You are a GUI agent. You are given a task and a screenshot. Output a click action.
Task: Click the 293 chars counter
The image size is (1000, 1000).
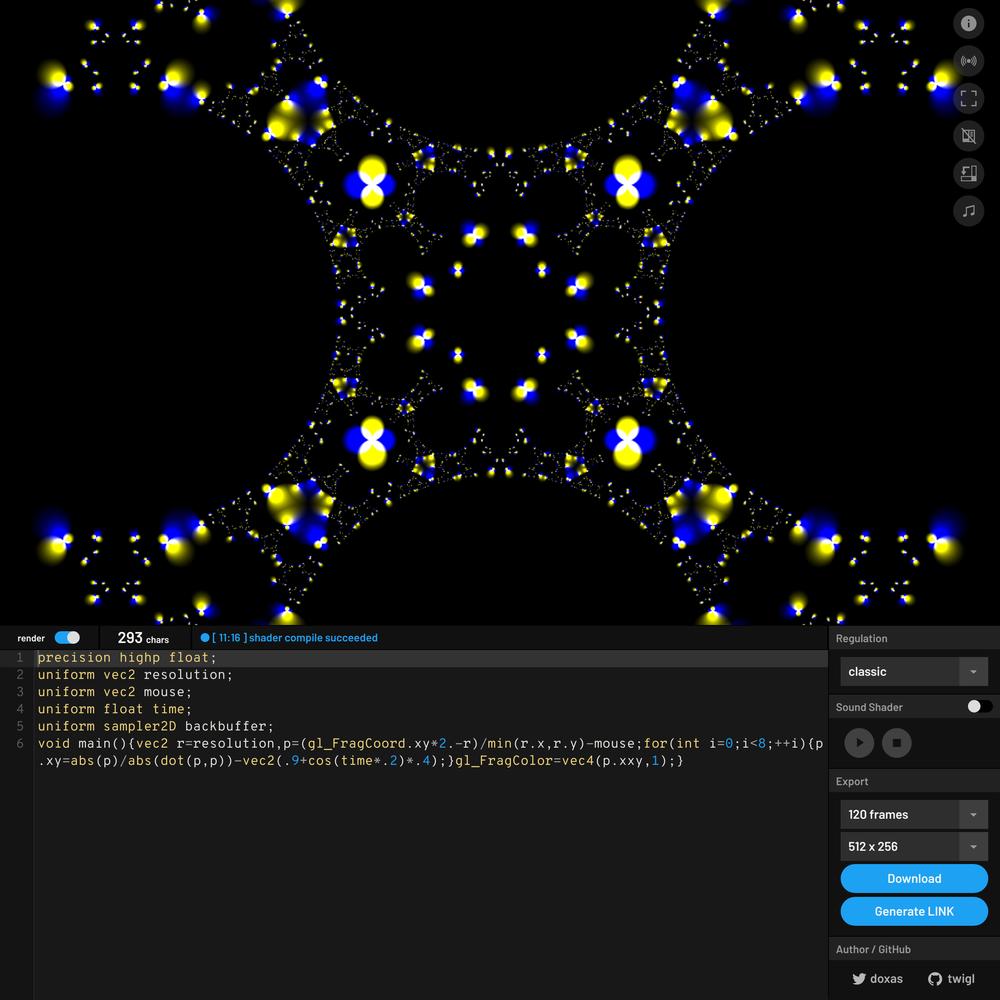[x=143, y=638]
